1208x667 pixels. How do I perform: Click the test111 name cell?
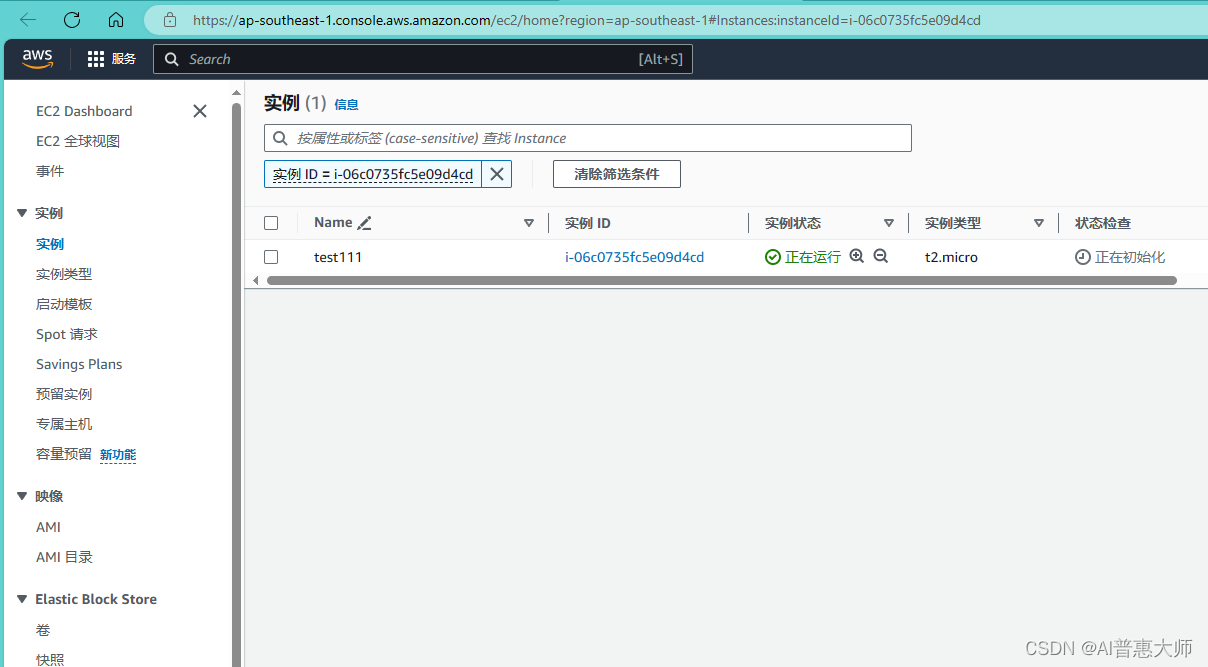coord(338,257)
